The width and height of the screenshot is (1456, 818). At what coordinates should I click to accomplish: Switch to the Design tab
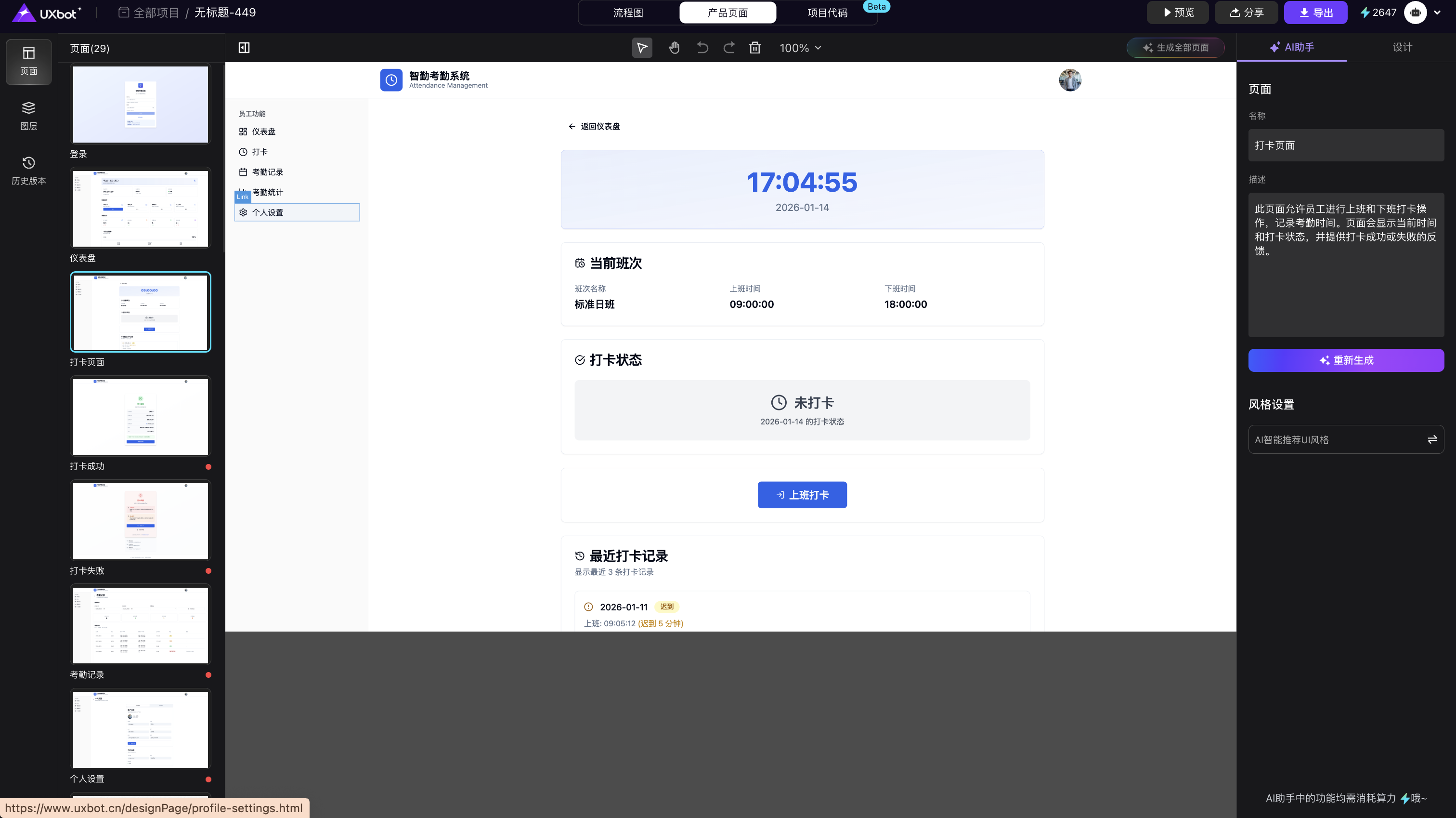(x=1402, y=48)
